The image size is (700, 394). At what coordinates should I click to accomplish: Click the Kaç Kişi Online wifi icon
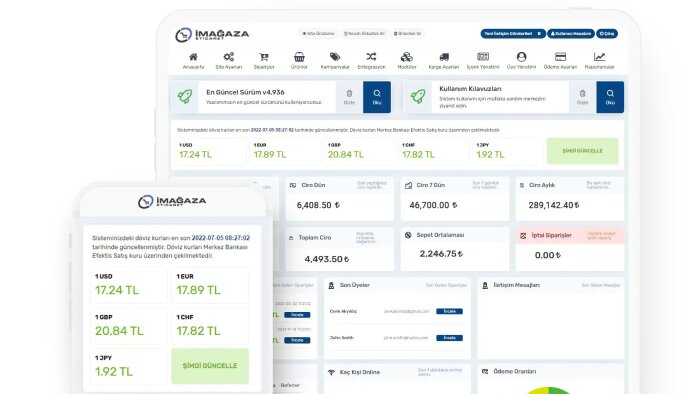[x=331, y=372]
